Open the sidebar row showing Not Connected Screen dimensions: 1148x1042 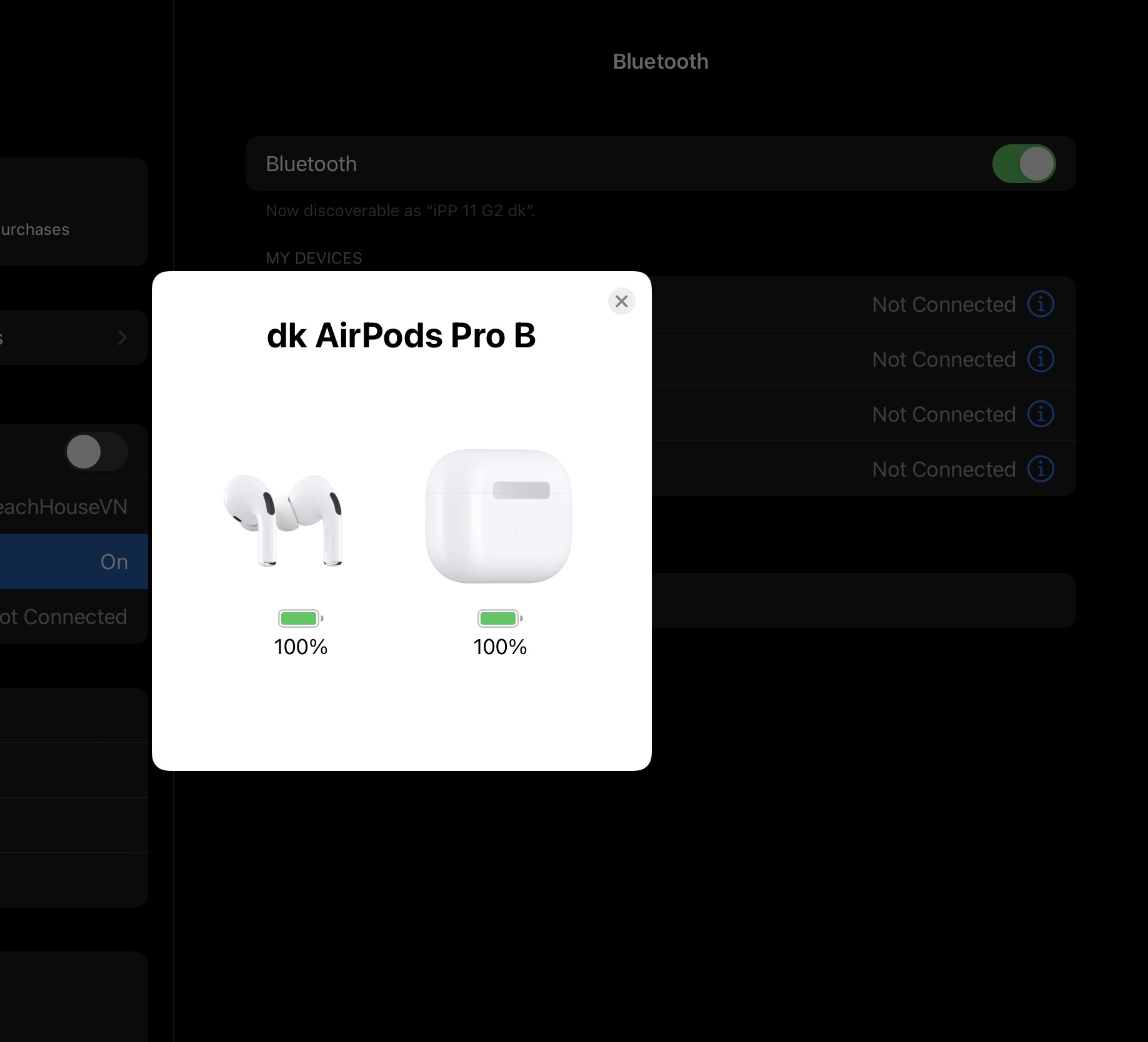click(x=74, y=617)
